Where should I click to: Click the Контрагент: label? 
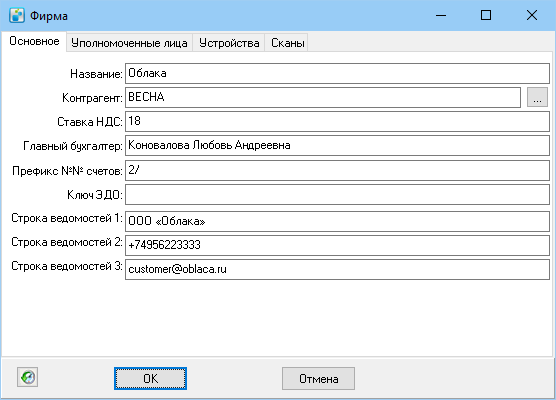92,98
